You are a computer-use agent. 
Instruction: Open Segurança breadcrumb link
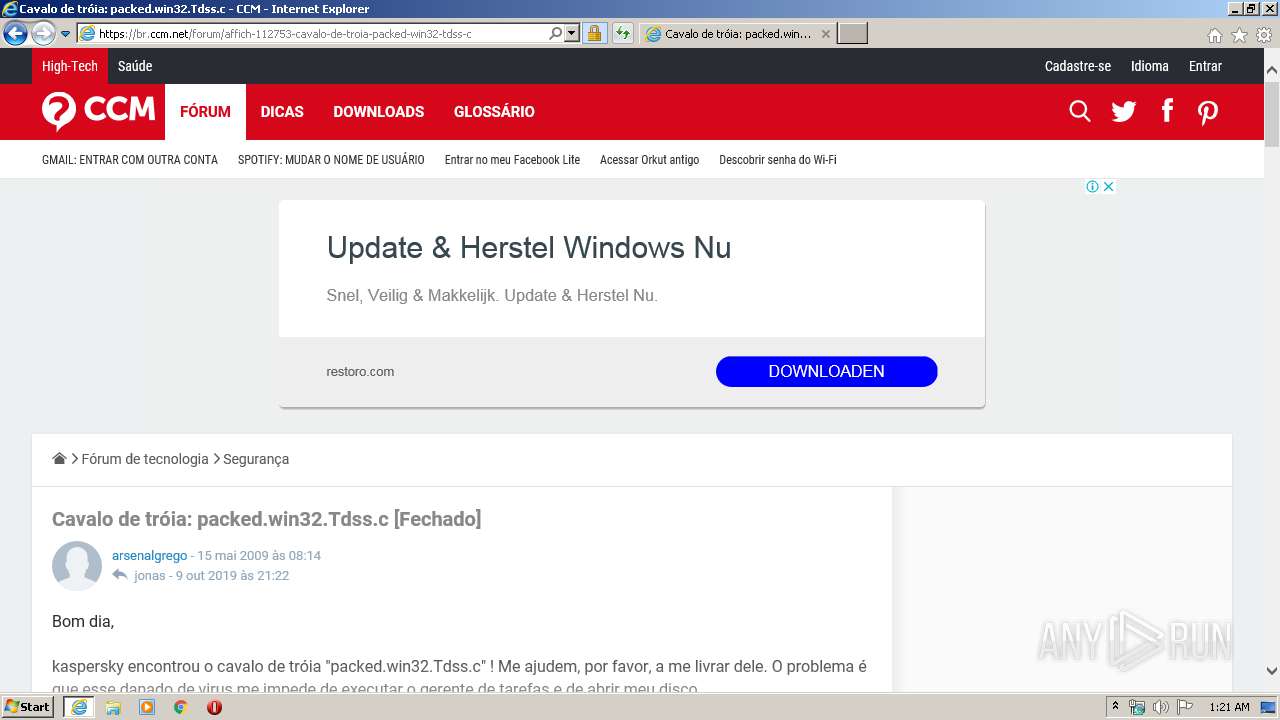[x=256, y=459]
